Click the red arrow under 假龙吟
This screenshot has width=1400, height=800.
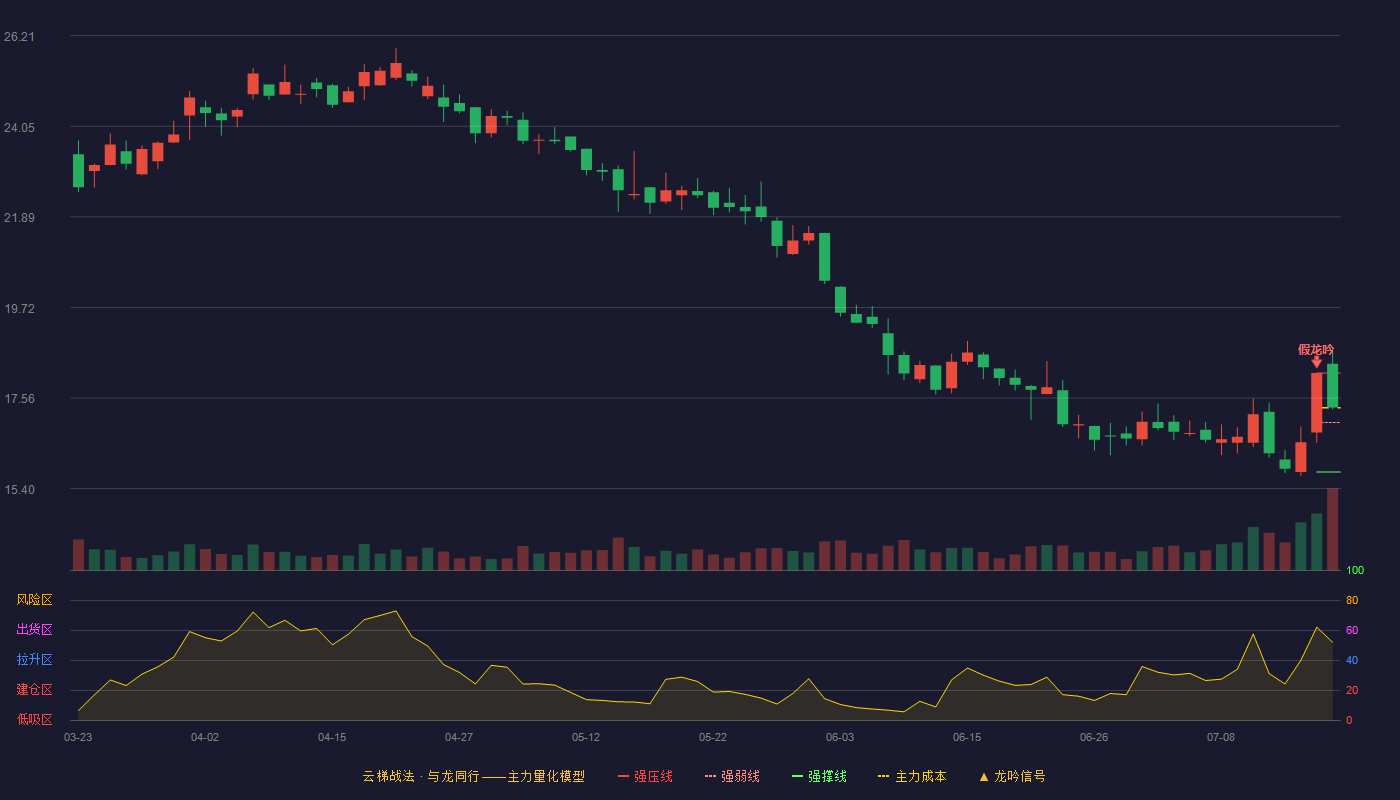1317,362
